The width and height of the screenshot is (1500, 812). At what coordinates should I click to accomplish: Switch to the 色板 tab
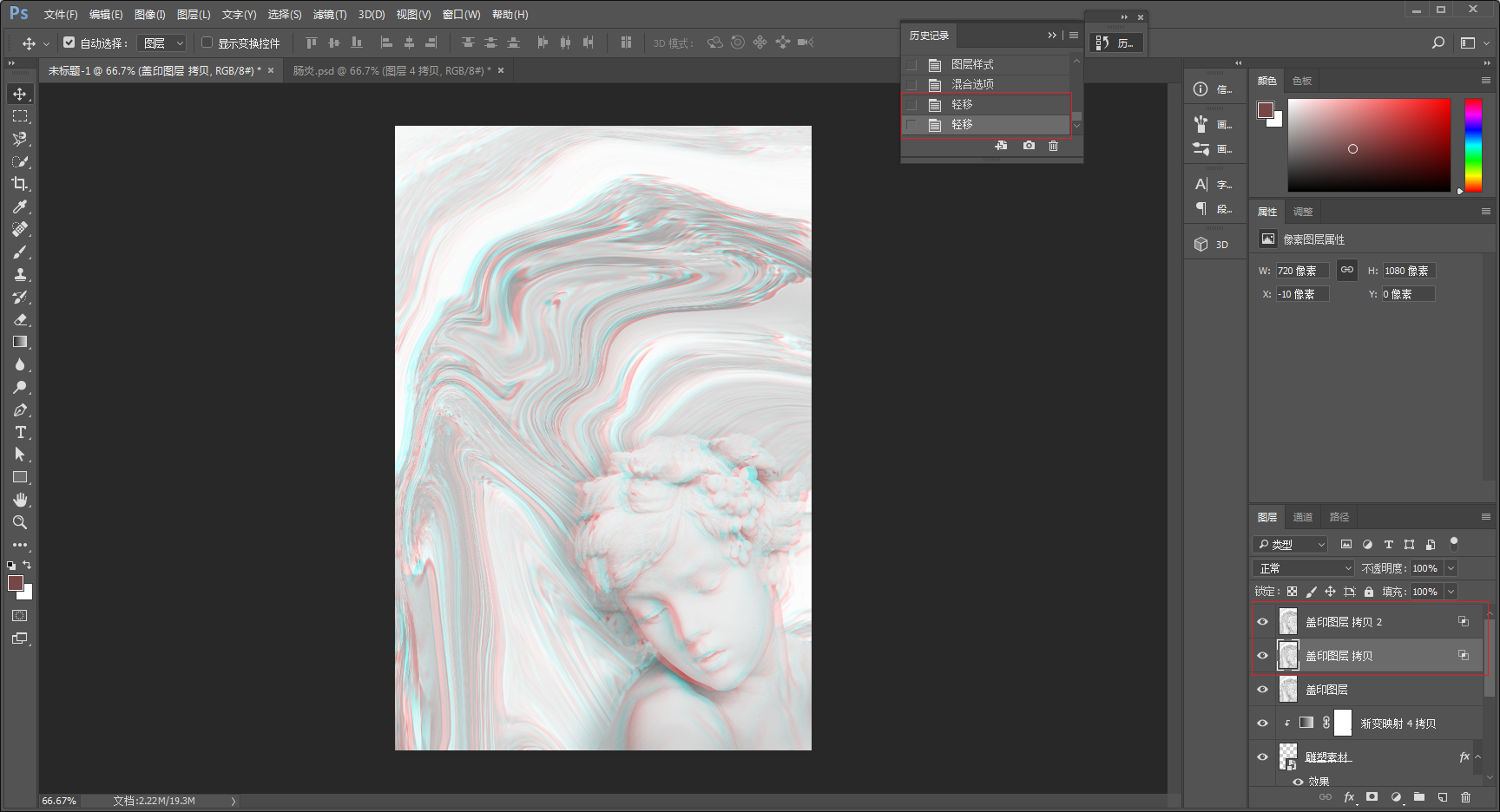click(x=1302, y=81)
